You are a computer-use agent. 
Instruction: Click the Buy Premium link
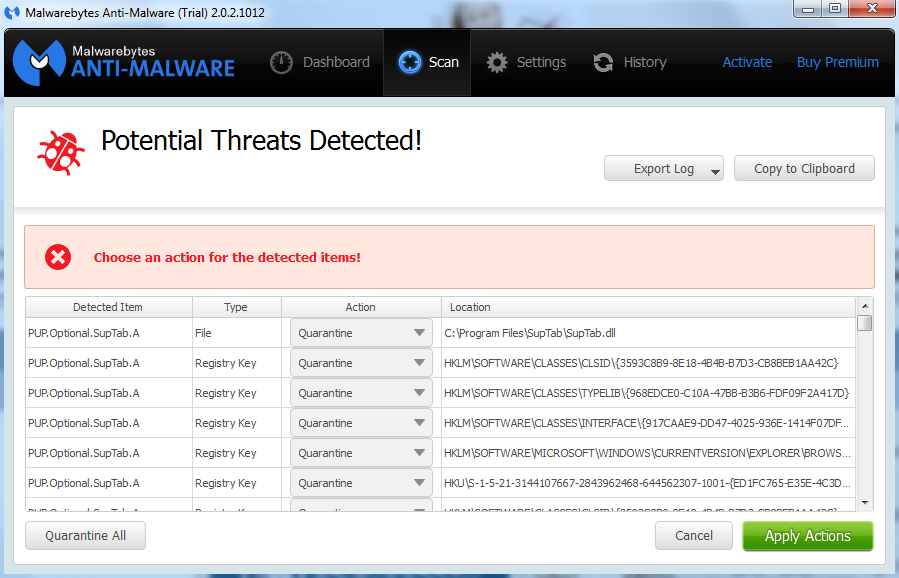tap(838, 62)
